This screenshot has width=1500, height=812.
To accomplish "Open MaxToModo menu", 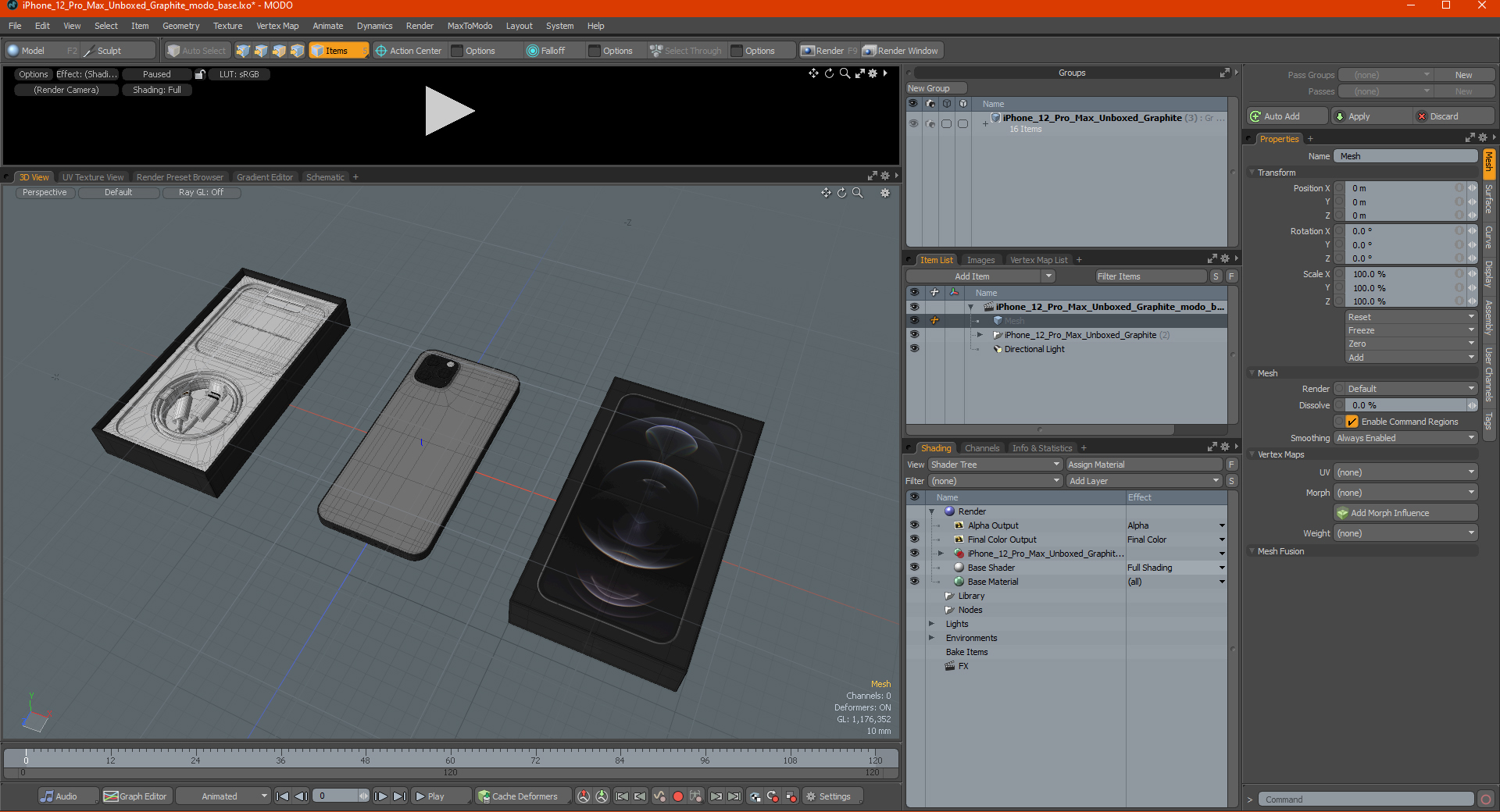I will coord(470,26).
